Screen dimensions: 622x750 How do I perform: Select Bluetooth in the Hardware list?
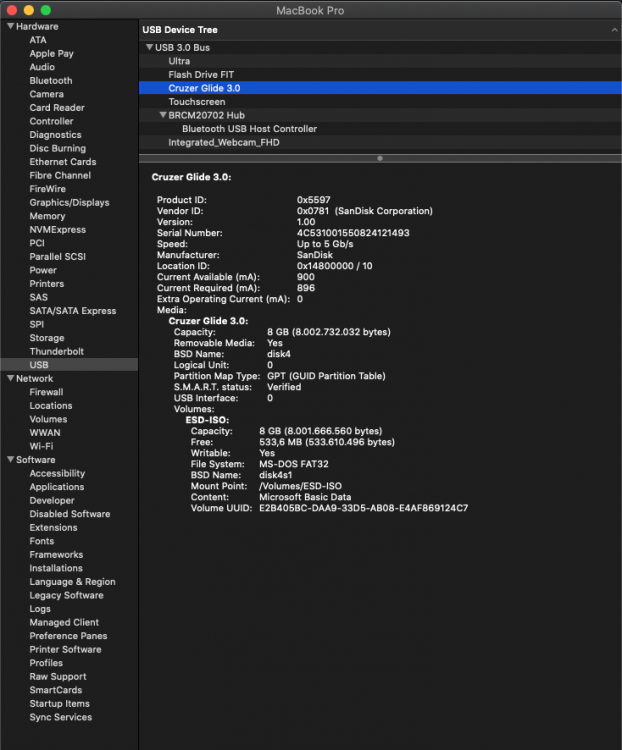[x=50, y=80]
